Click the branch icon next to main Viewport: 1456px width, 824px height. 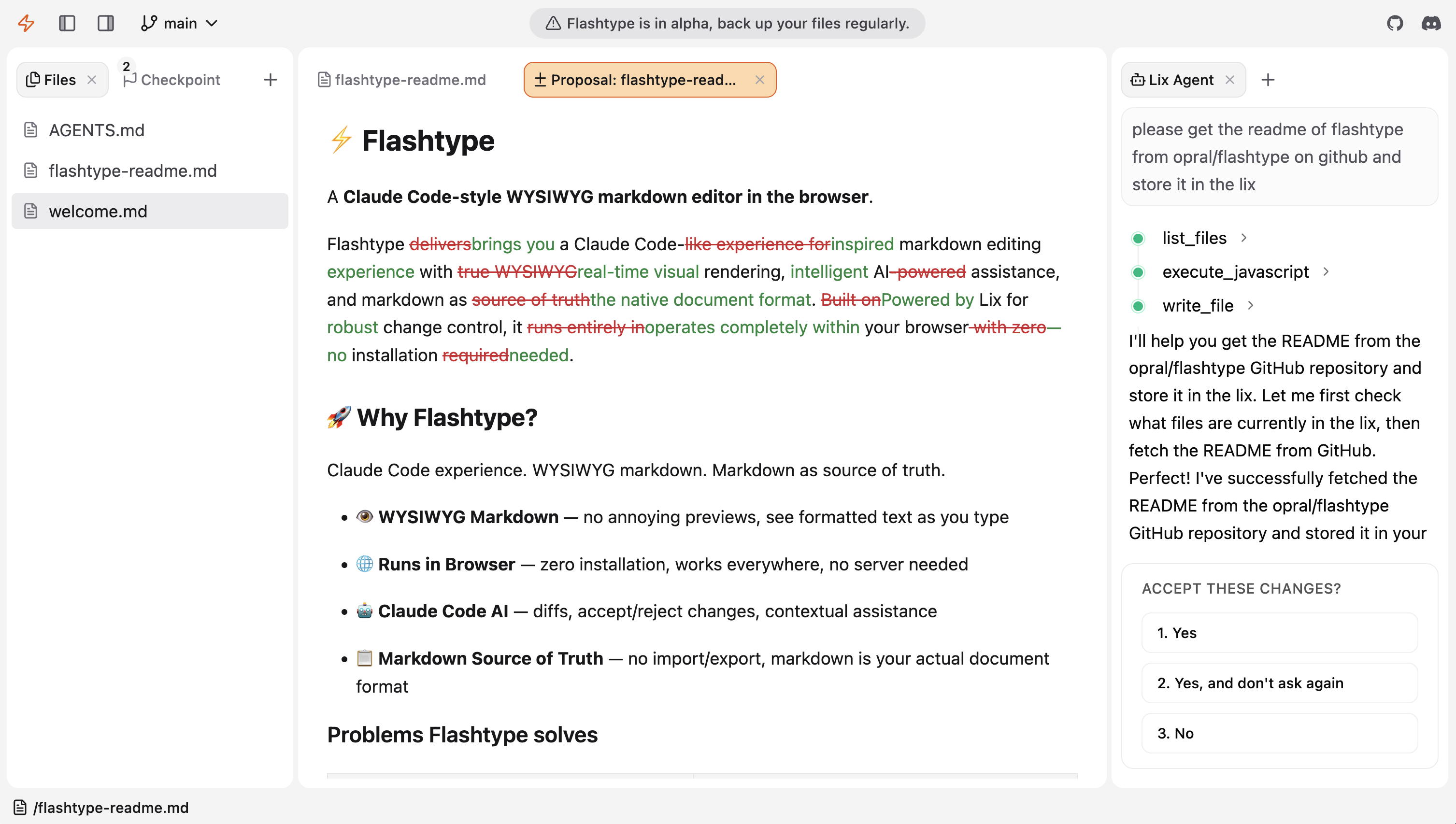(149, 23)
